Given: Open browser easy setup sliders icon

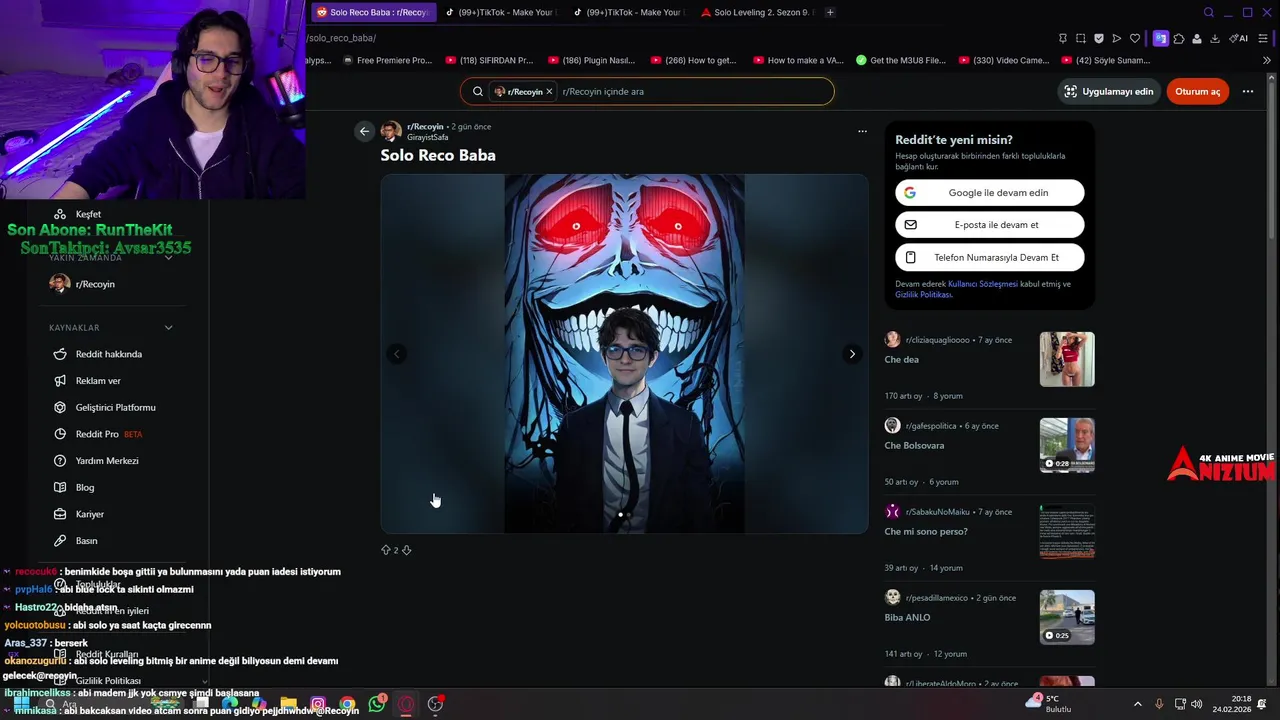Looking at the screenshot, I should pyautogui.click(x=1264, y=38).
